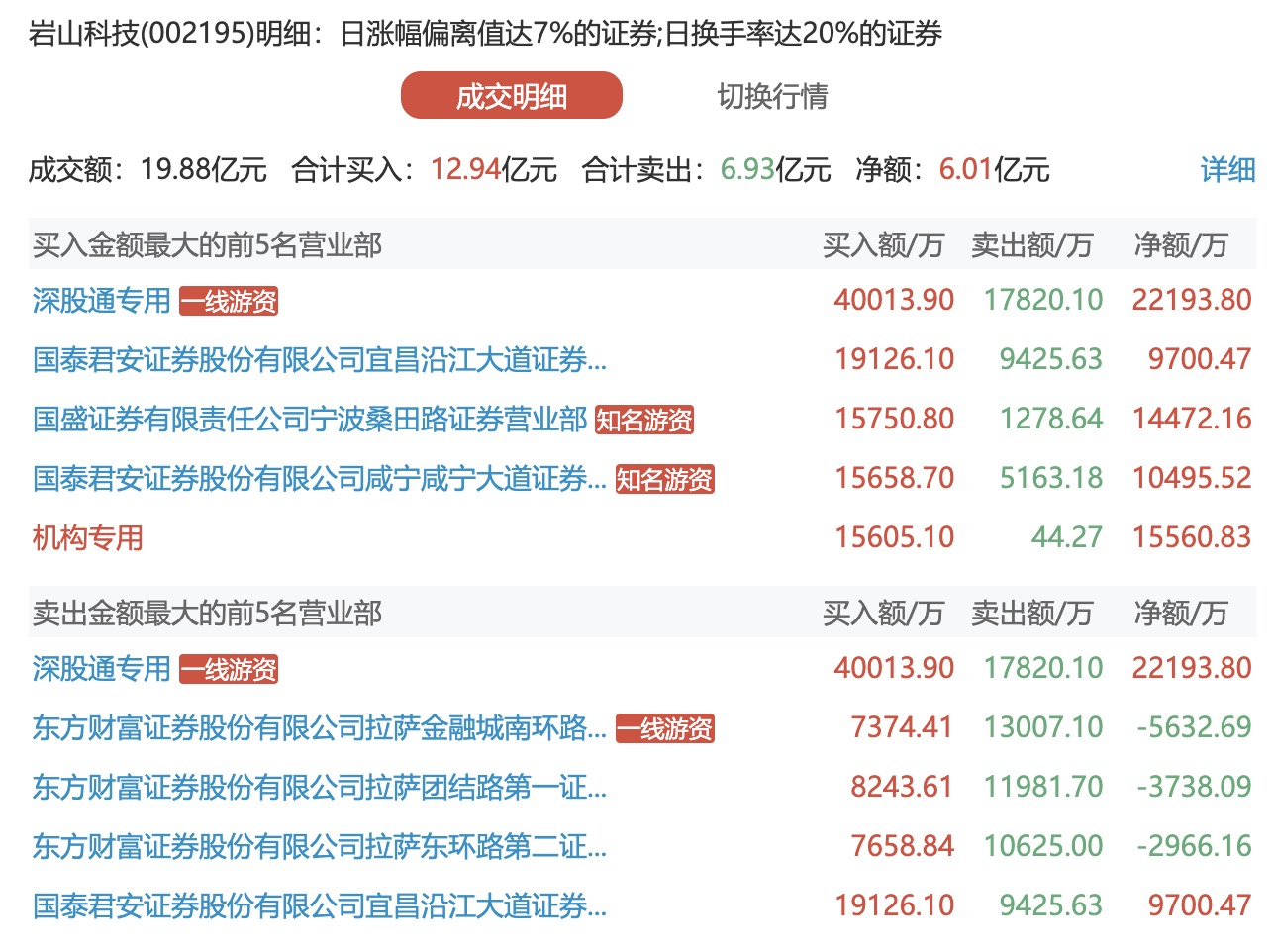Open 国盛证券 宁波桑田路证券营业部 link
The width and height of the screenshot is (1273, 952).
310,419
